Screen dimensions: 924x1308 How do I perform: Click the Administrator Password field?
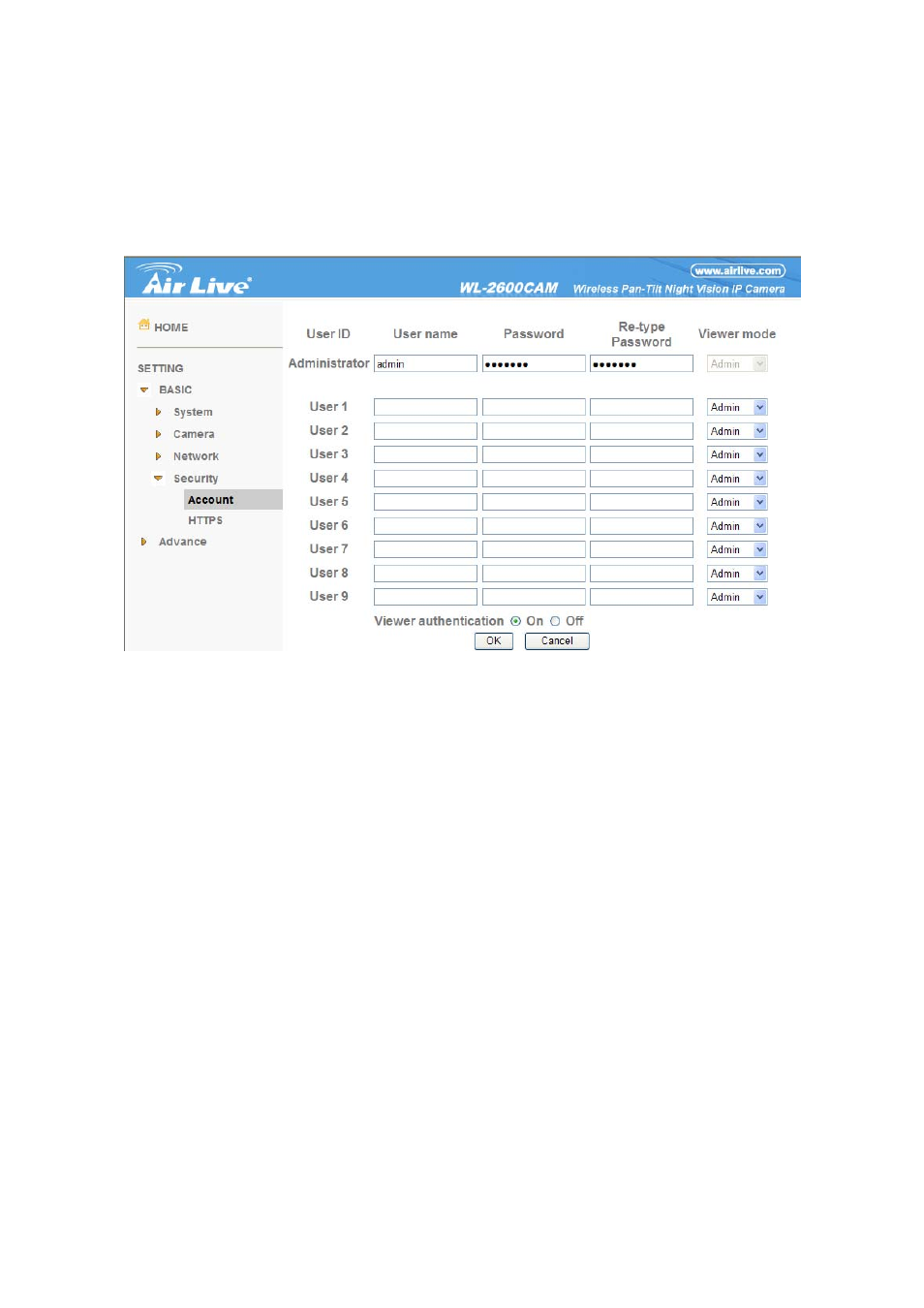click(x=534, y=363)
